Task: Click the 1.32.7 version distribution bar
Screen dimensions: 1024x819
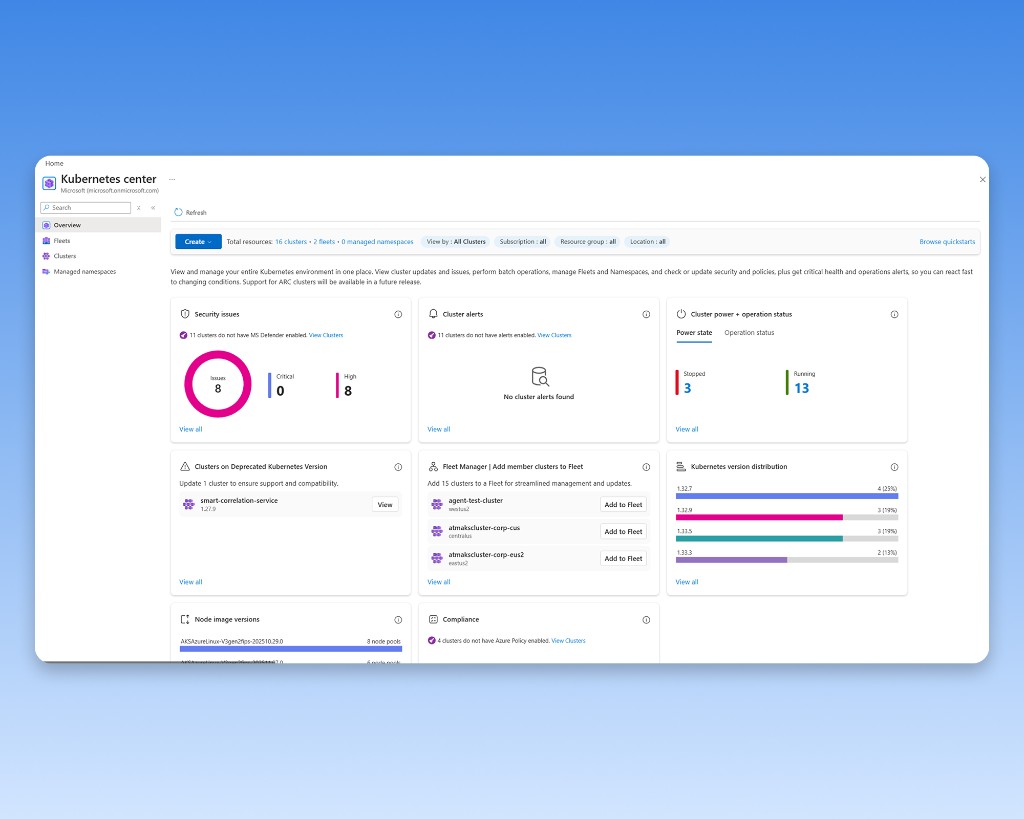Action: pos(787,496)
